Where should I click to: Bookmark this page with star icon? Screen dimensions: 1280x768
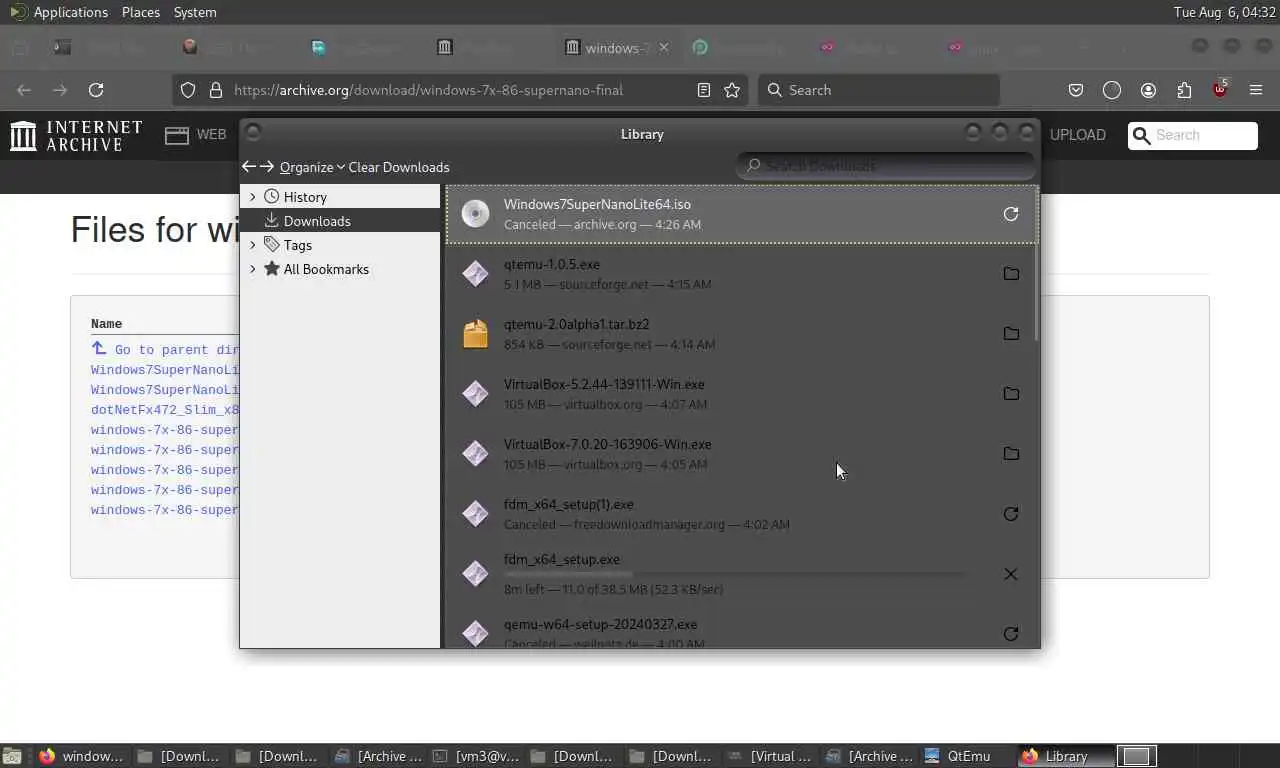pos(732,90)
